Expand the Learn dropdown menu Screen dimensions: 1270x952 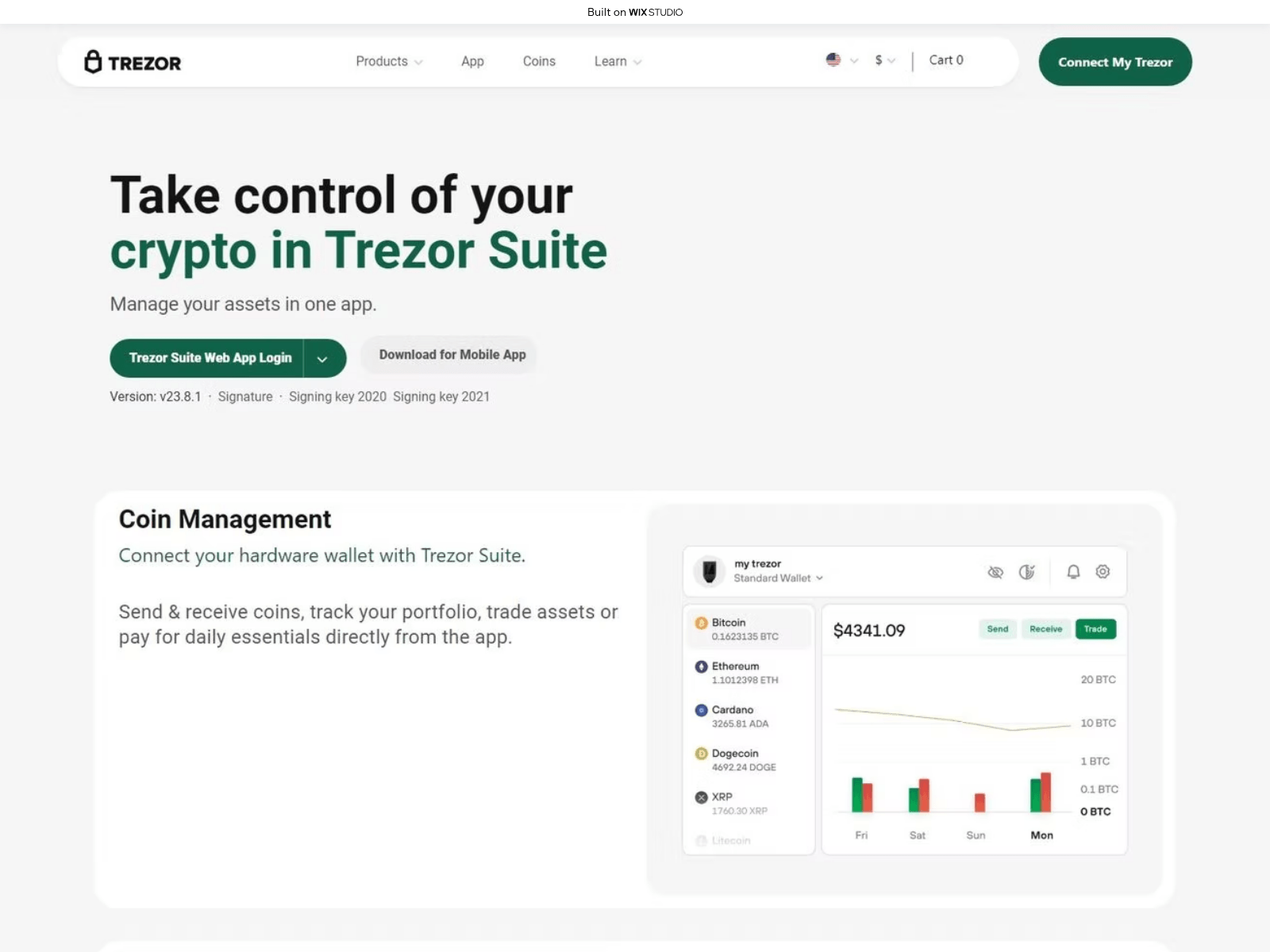[617, 61]
